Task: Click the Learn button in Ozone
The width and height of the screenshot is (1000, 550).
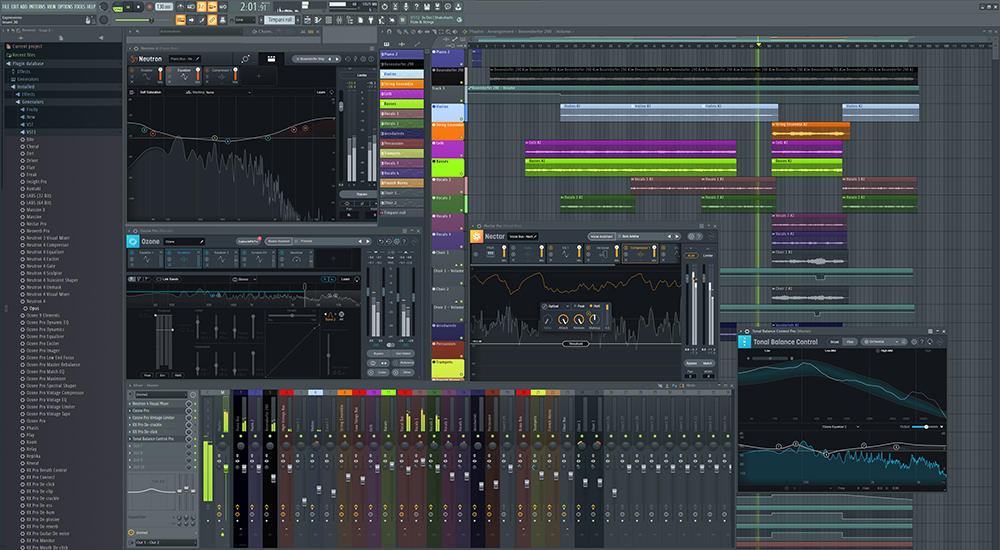Action: click(346, 279)
